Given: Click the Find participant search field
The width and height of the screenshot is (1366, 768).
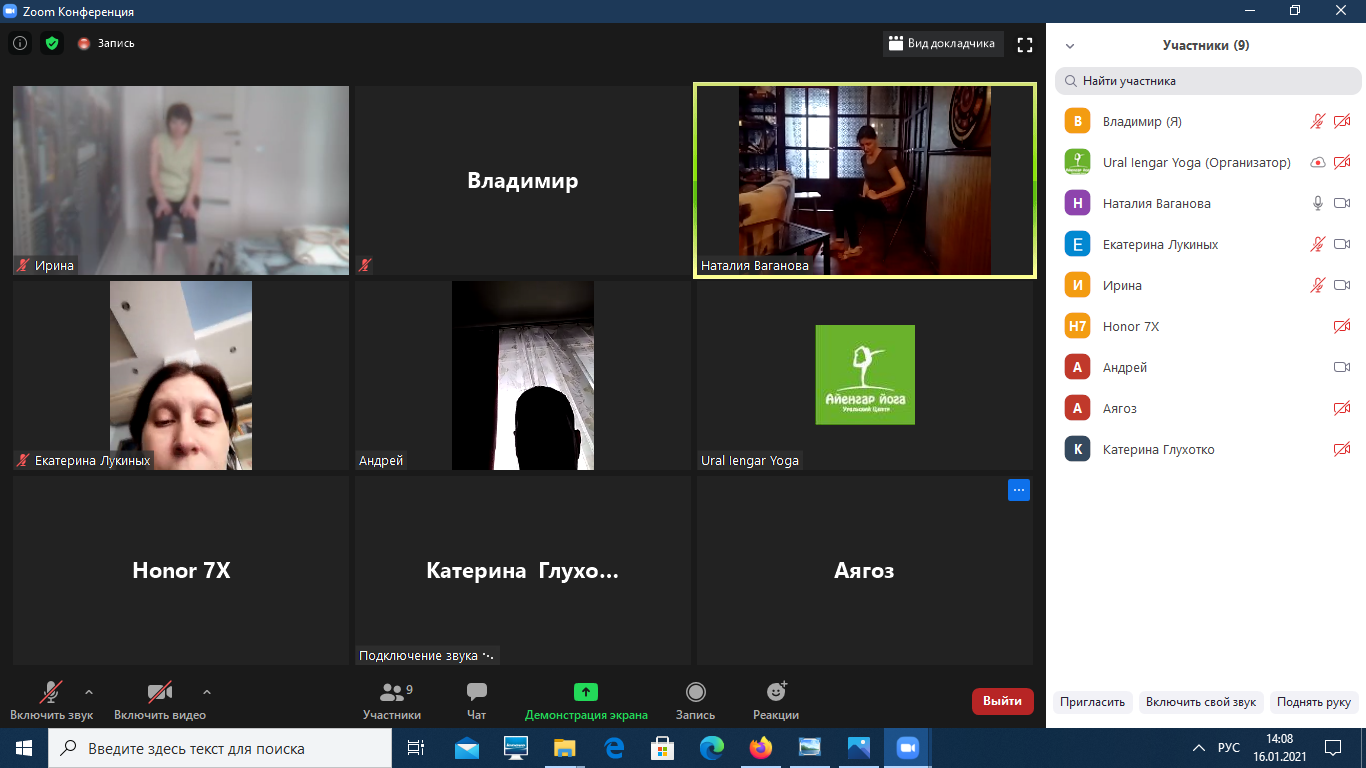Looking at the screenshot, I should tap(1208, 81).
